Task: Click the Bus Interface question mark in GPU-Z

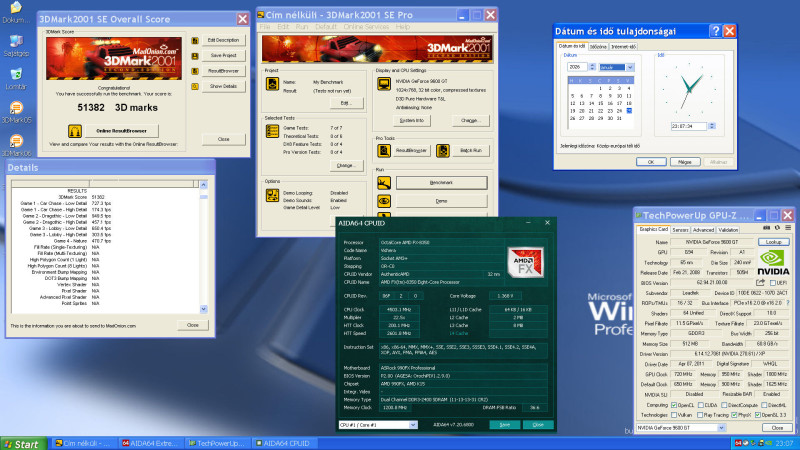Action: [x=788, y=303]
